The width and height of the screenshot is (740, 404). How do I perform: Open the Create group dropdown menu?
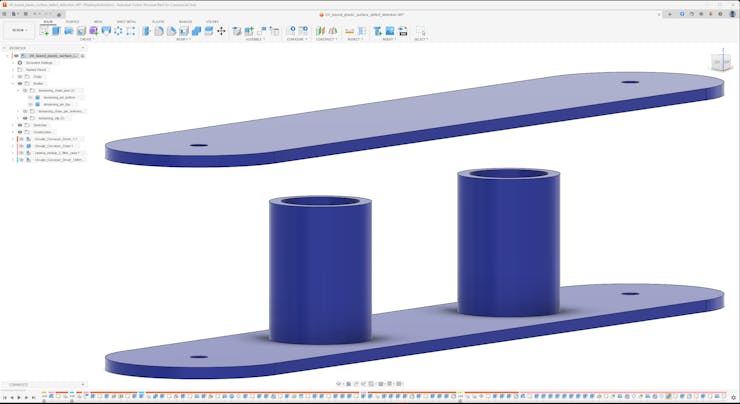[x=87, y=40]
